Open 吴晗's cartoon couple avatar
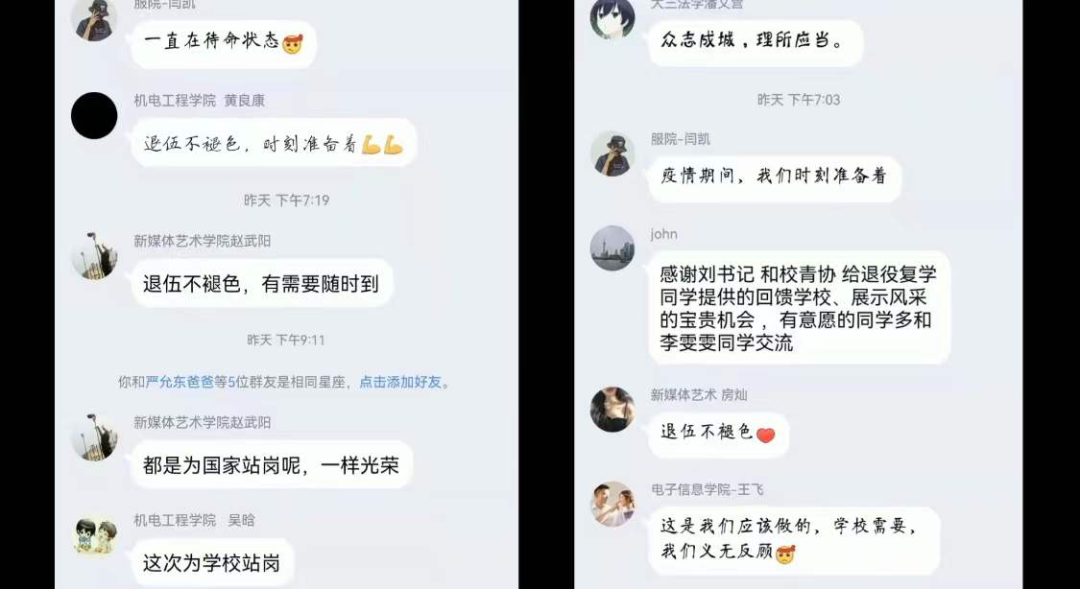Viewport: 1080px width, 589px height. pyautogui.click(x=94, y=535)
